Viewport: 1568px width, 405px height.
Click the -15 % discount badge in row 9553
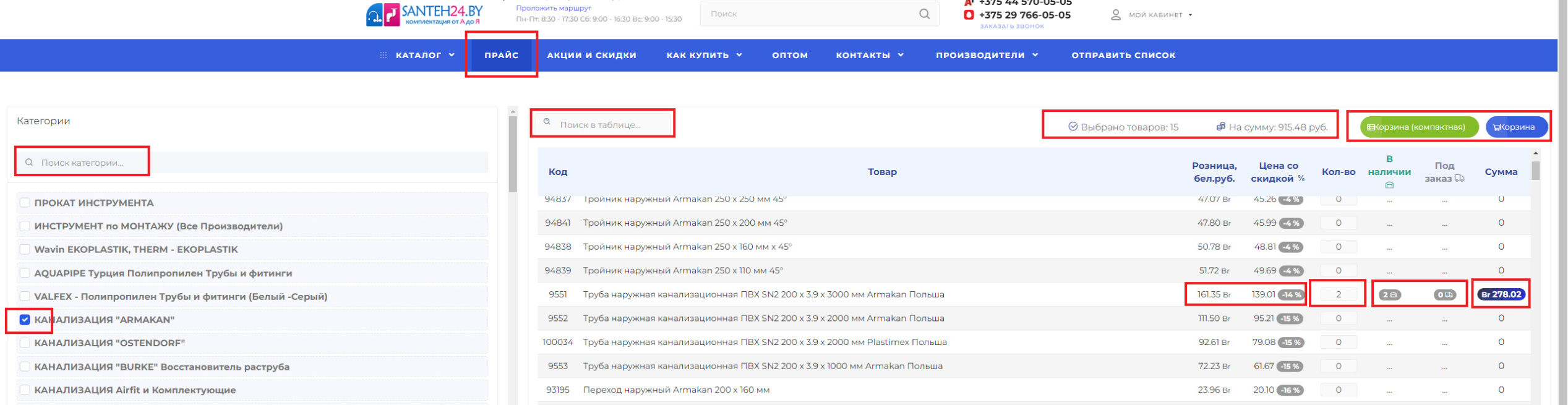1290,367
